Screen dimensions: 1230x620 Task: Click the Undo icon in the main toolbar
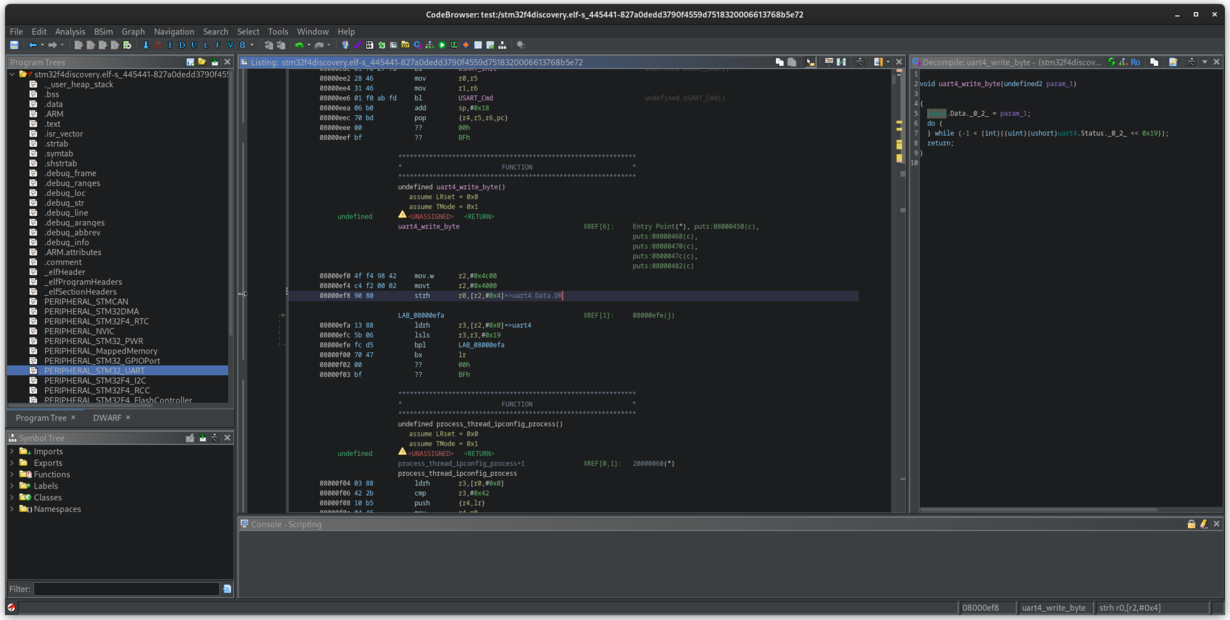coord(299,45)
